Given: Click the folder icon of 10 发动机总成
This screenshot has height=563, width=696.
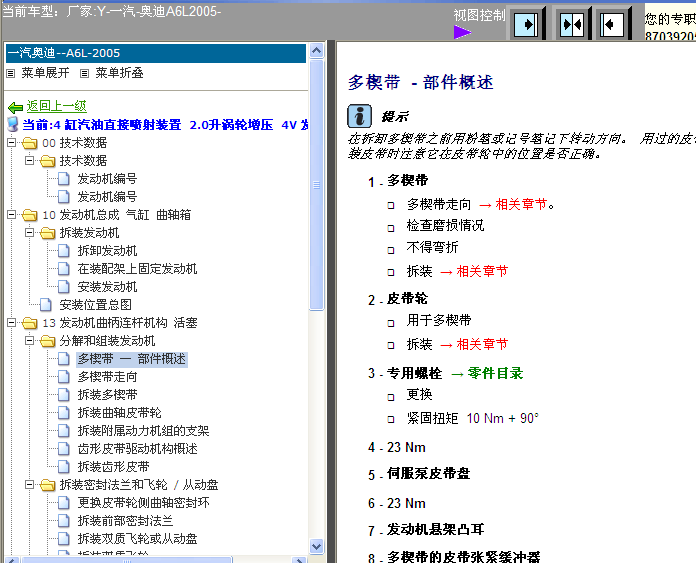Looking at the screenshot, I should click(x=30, y=215).
